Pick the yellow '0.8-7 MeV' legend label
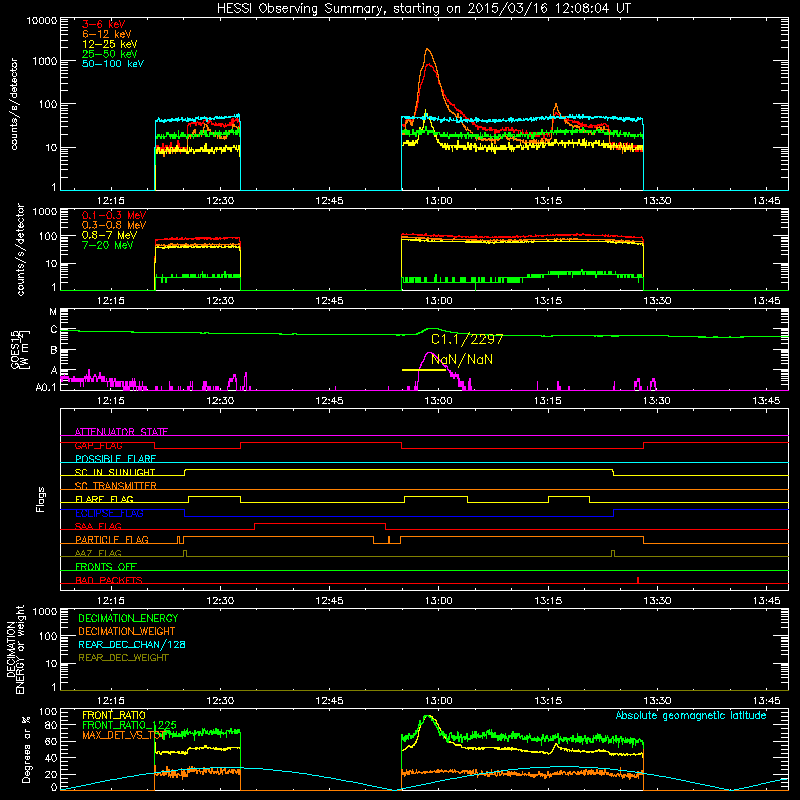The width and height of the screenshot is (800, 800). 109,235
